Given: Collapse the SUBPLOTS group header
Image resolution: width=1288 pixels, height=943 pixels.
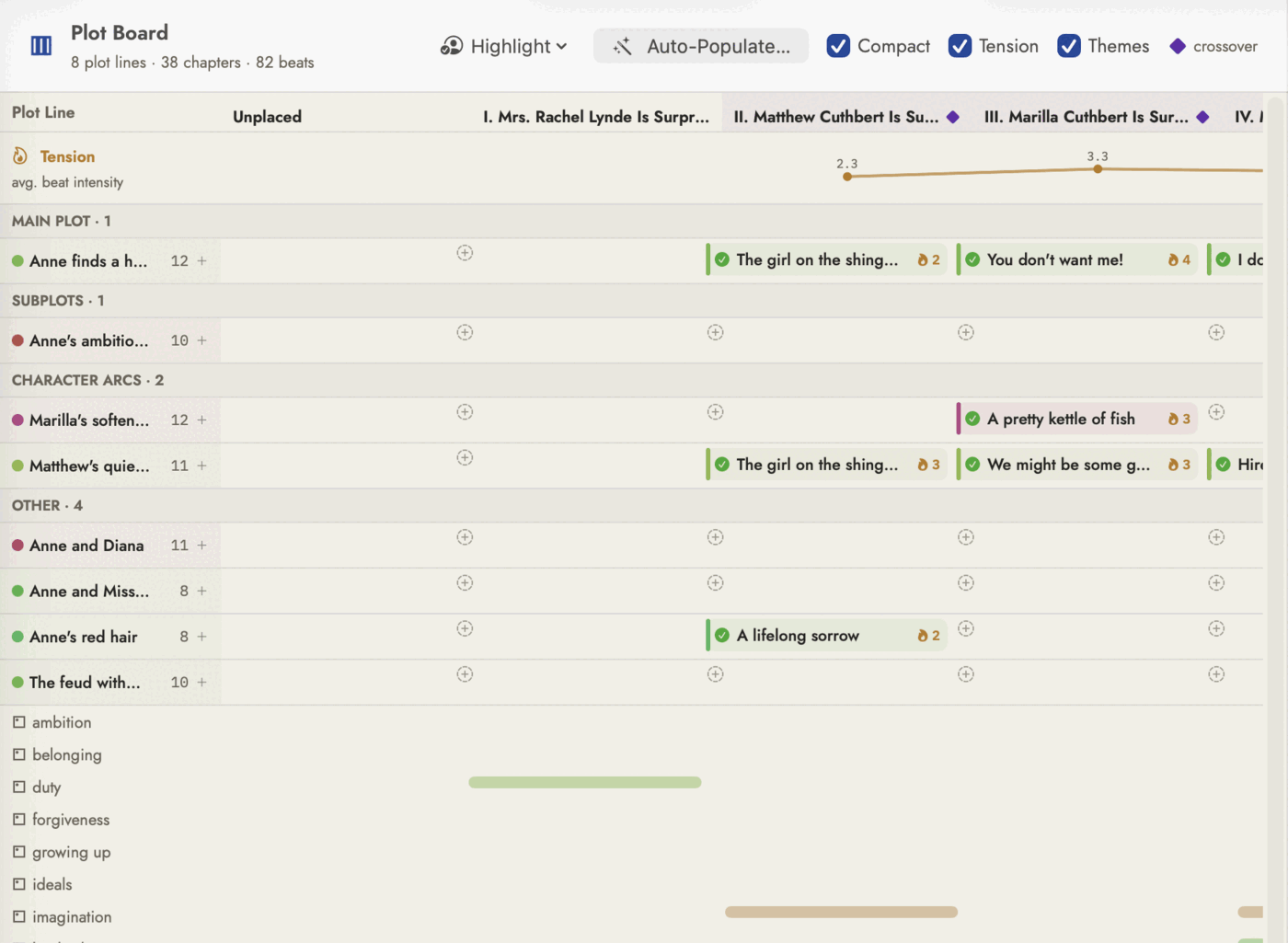Looking at the screenshot, I should [x=58, y=301].
